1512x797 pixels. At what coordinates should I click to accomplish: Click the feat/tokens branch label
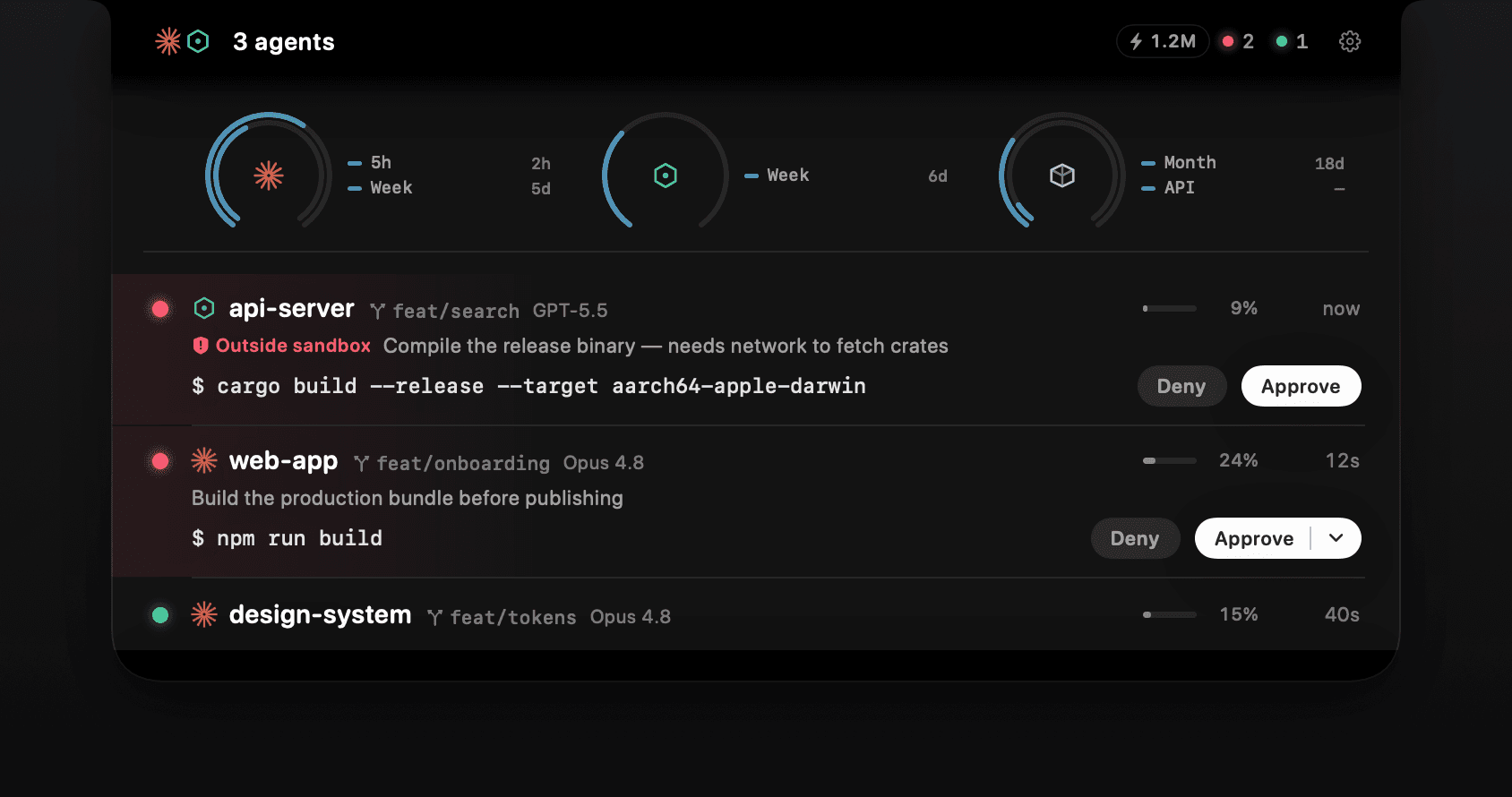[x=513, y=617]
